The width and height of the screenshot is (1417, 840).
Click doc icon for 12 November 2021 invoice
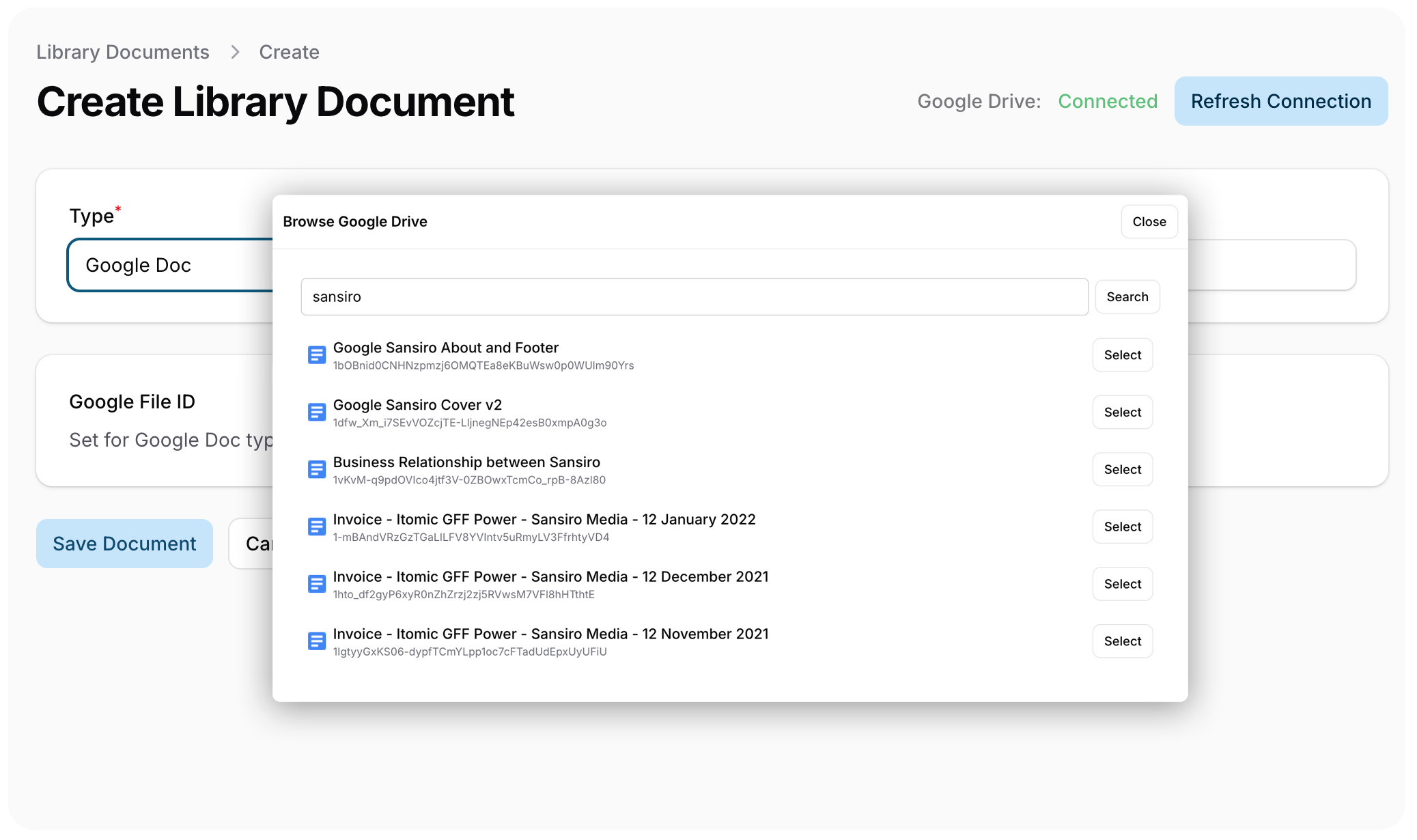pyautogui.click(x=316, y=641)
